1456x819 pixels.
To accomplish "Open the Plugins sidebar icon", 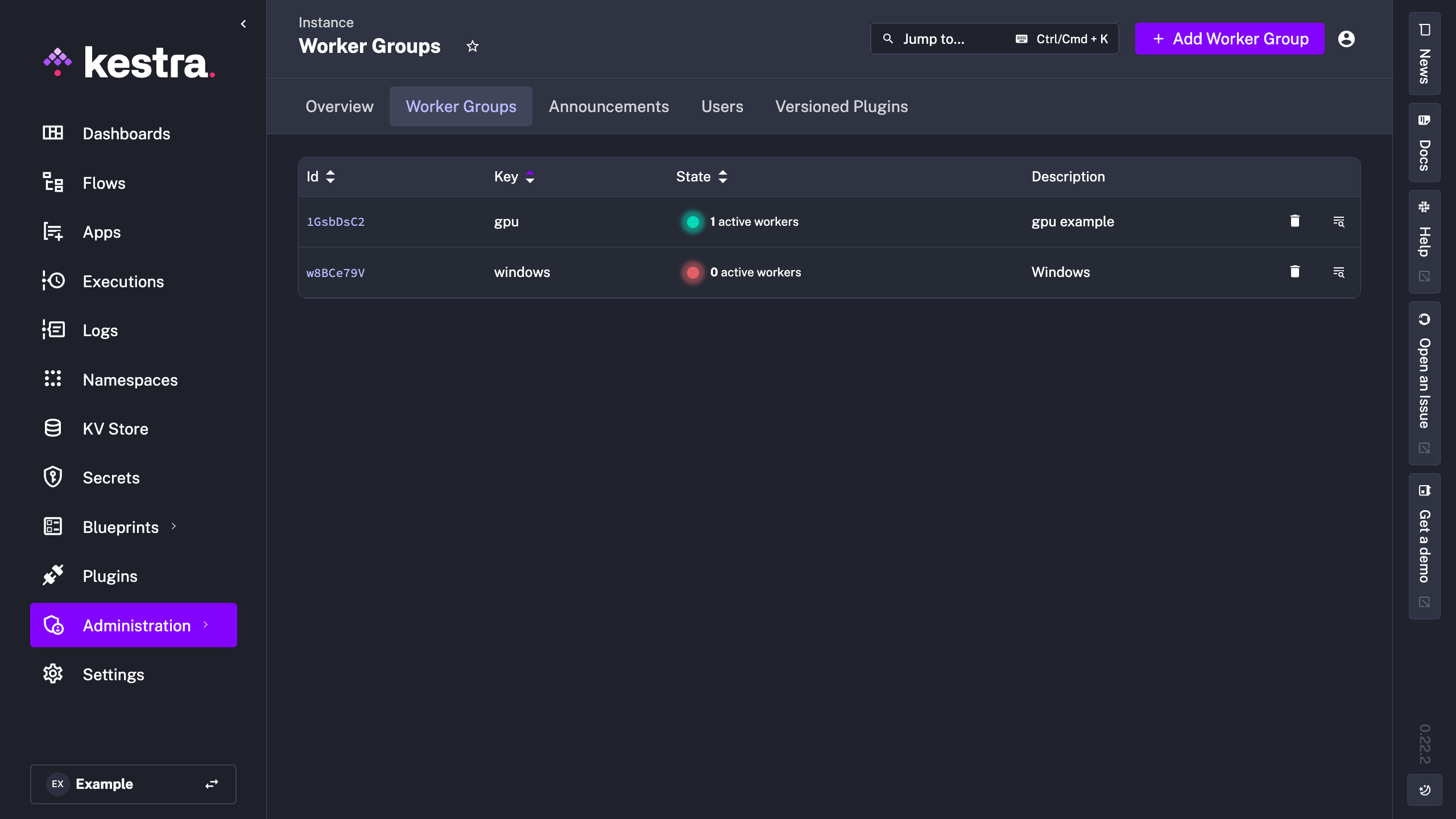I will pos(53,576).
